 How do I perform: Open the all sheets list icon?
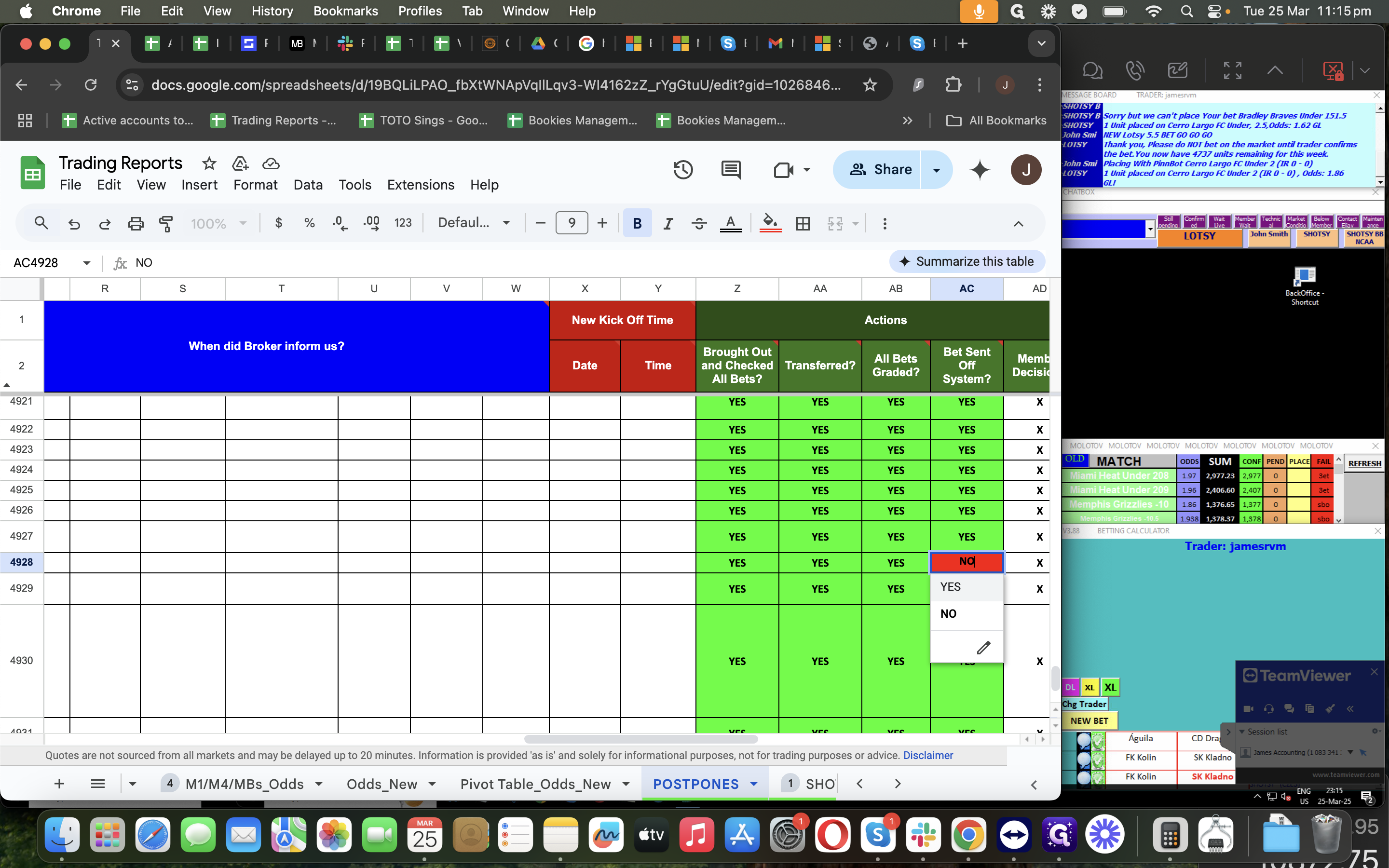coord(97,784)
